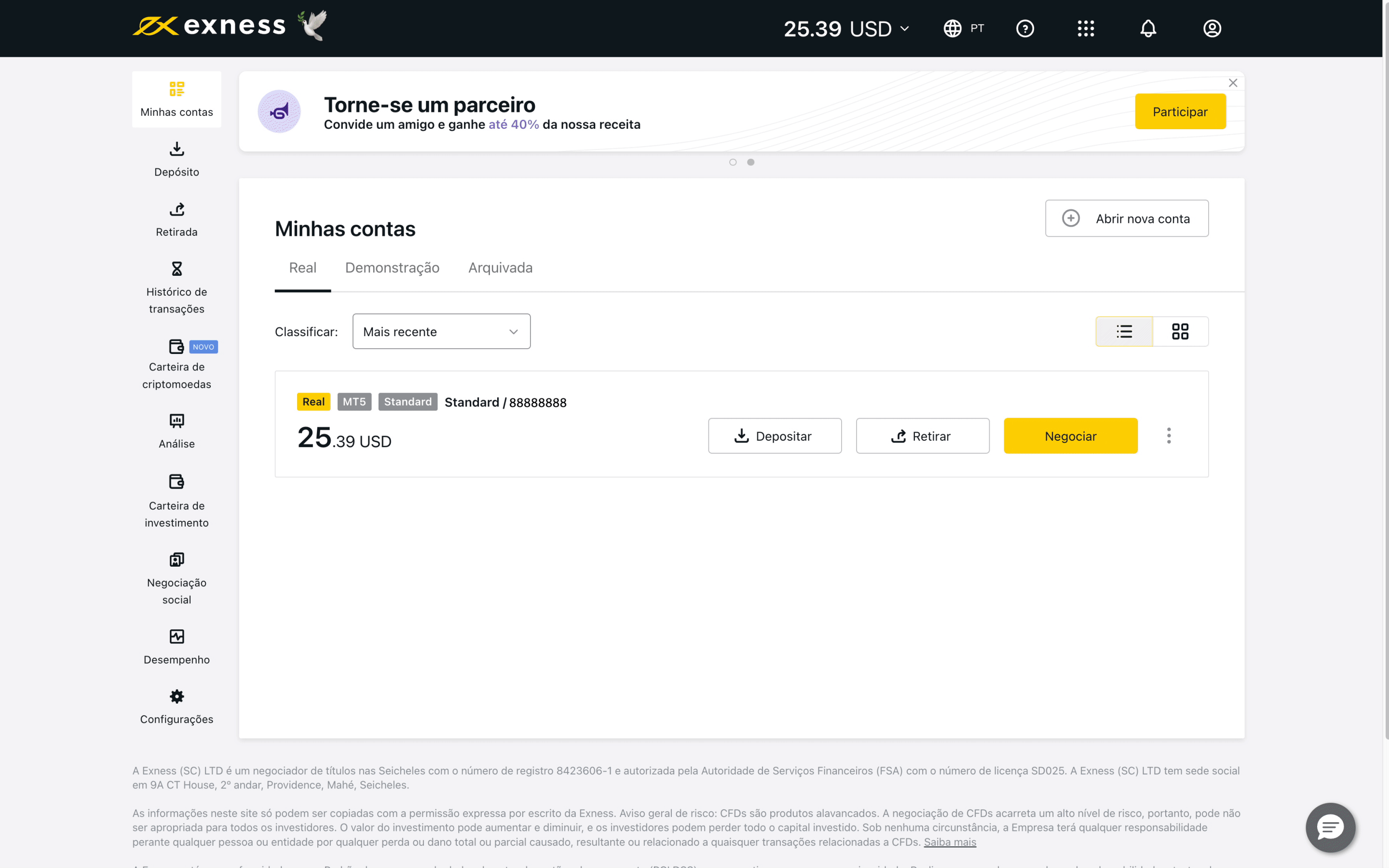Click the Negociar button

pos(1071,436)
